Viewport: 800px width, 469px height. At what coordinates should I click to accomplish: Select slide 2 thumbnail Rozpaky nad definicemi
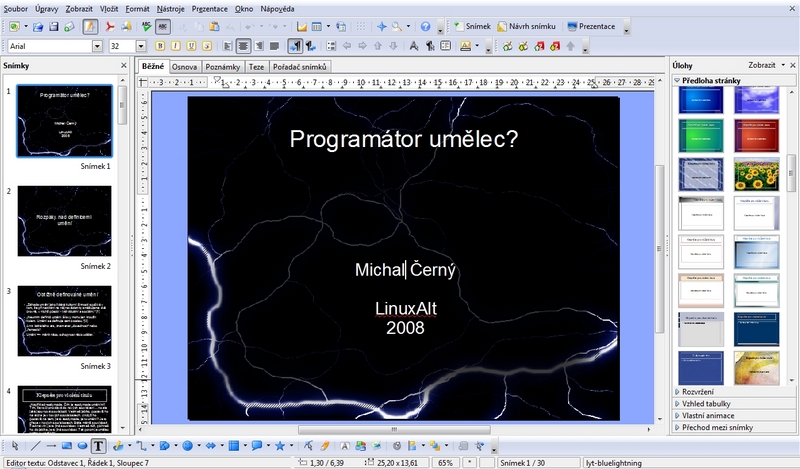click(x=65, y=220)
